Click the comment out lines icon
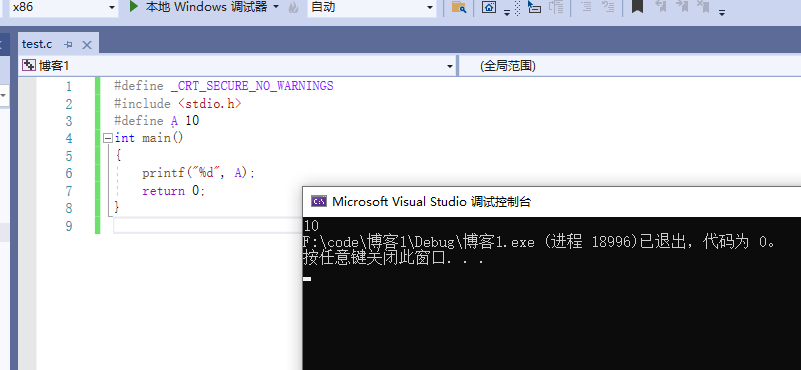Viewport: 801px width, 370px height. point(586,7)
